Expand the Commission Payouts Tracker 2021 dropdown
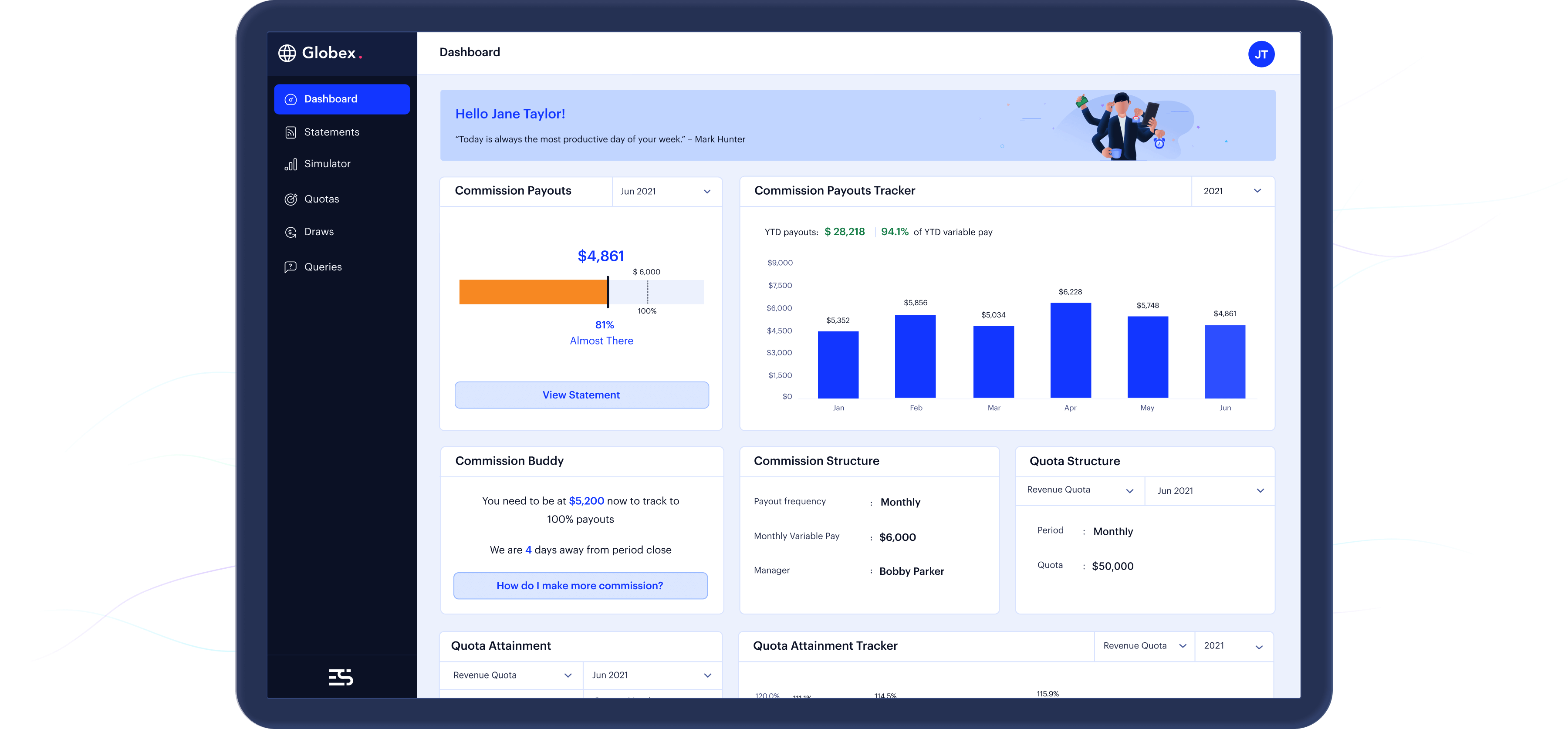Image resolution: width=1568 pixels, height=729 pixels. point(1233,191)
